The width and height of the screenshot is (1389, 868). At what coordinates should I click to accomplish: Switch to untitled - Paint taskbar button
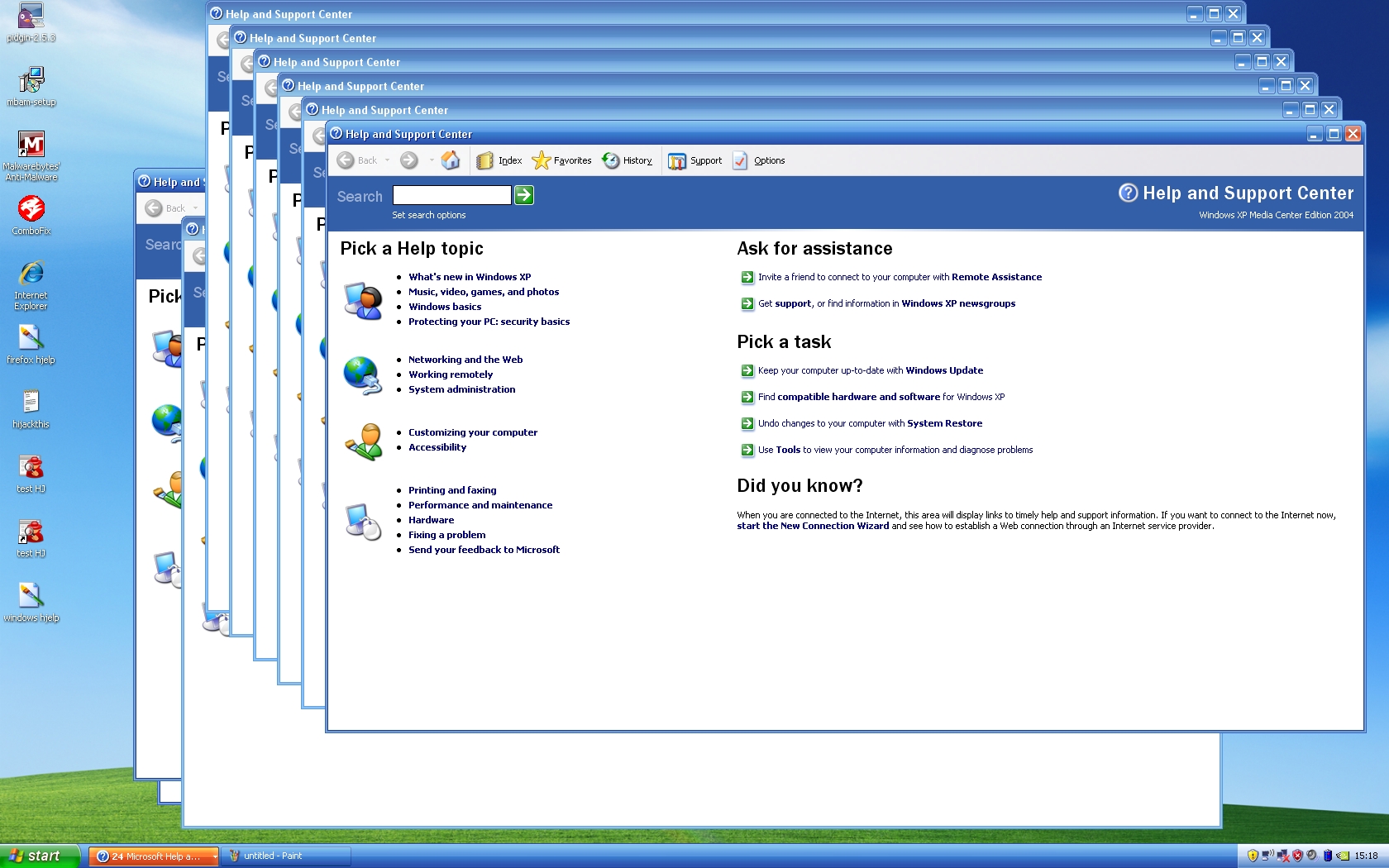[286, 856]
